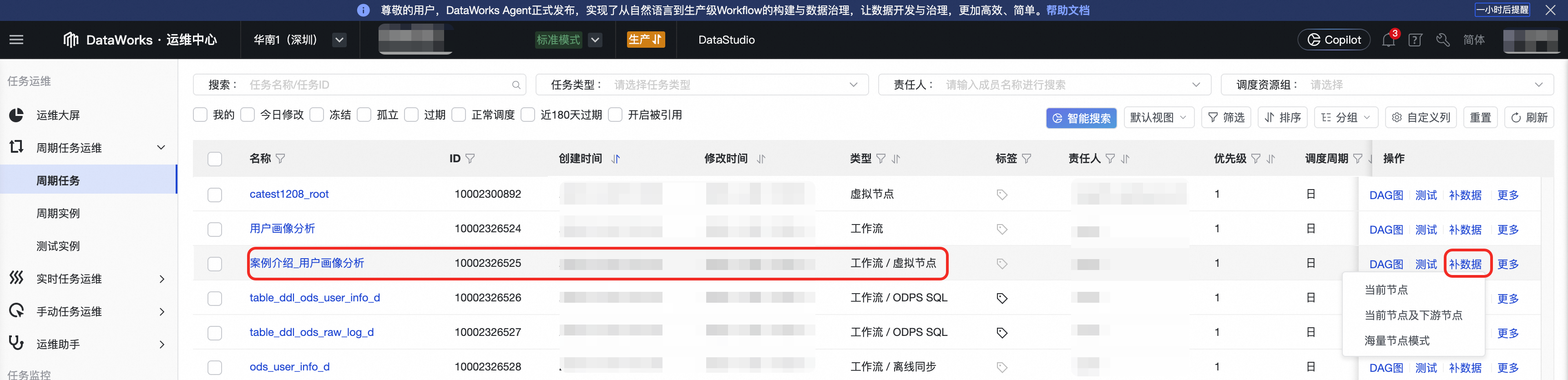Screen dimensions: 1568x380
Task: Open the 默认视图 dropdown
Action: point(1158,117)
